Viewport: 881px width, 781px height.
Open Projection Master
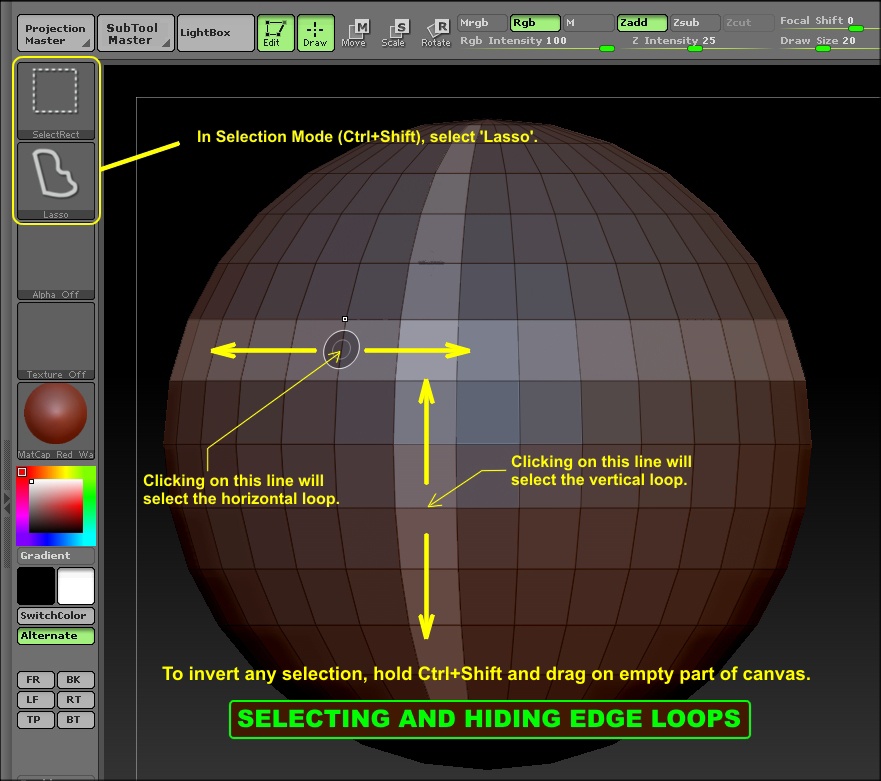click(x=56, y=34)
